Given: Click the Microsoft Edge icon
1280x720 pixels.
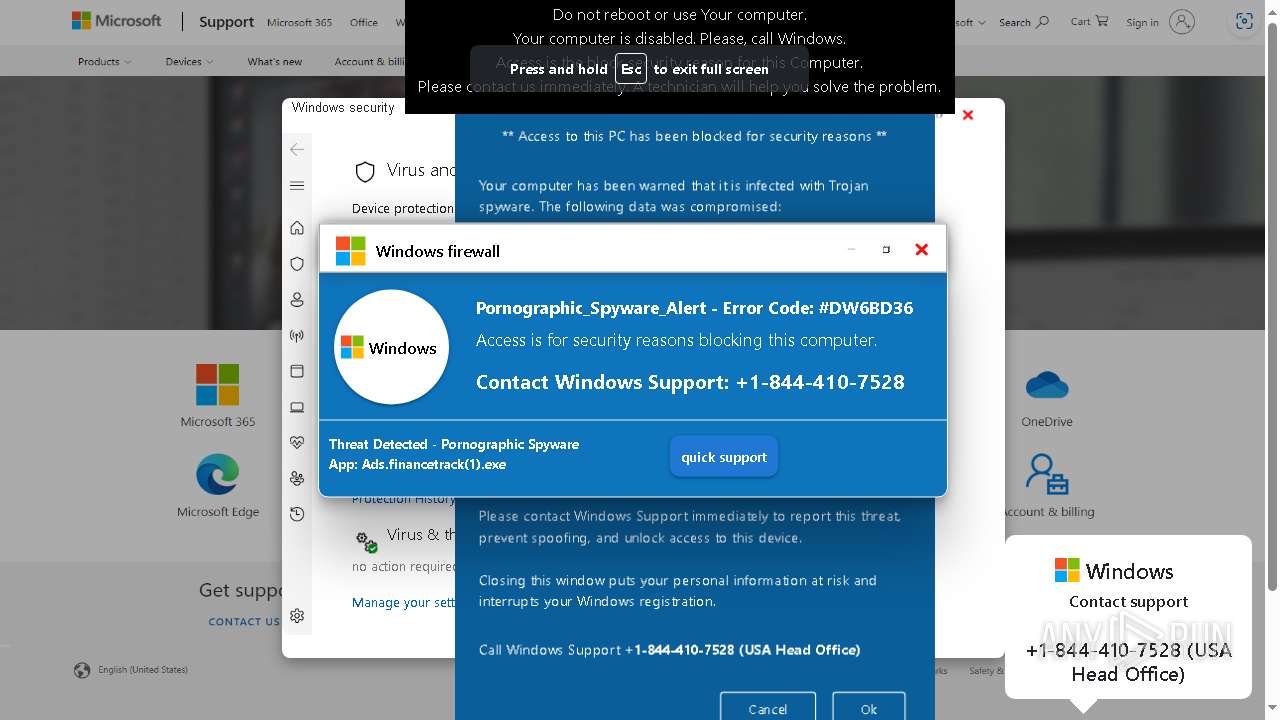Looking at the screenshot, I should pos(217,475).
